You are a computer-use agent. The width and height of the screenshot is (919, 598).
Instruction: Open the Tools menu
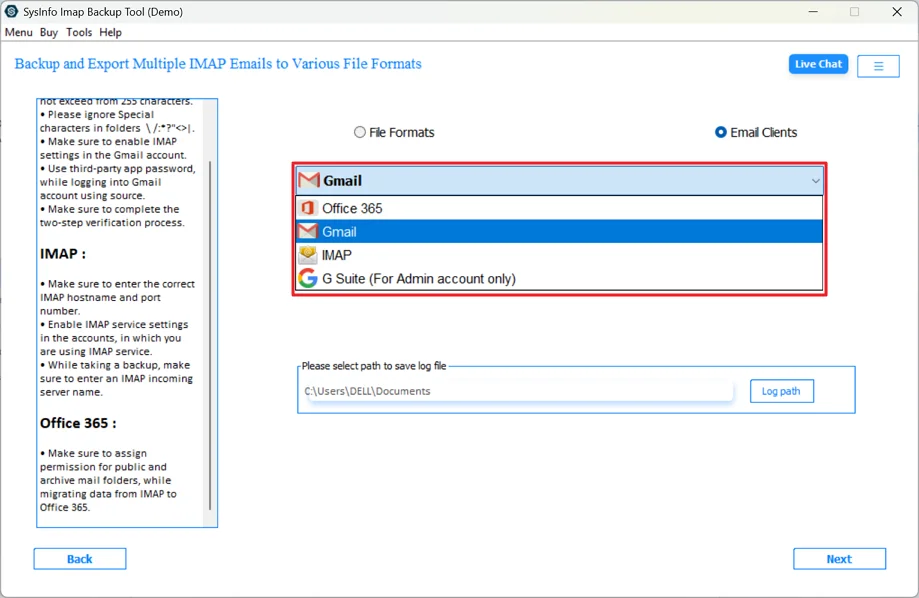pos(78,32)
